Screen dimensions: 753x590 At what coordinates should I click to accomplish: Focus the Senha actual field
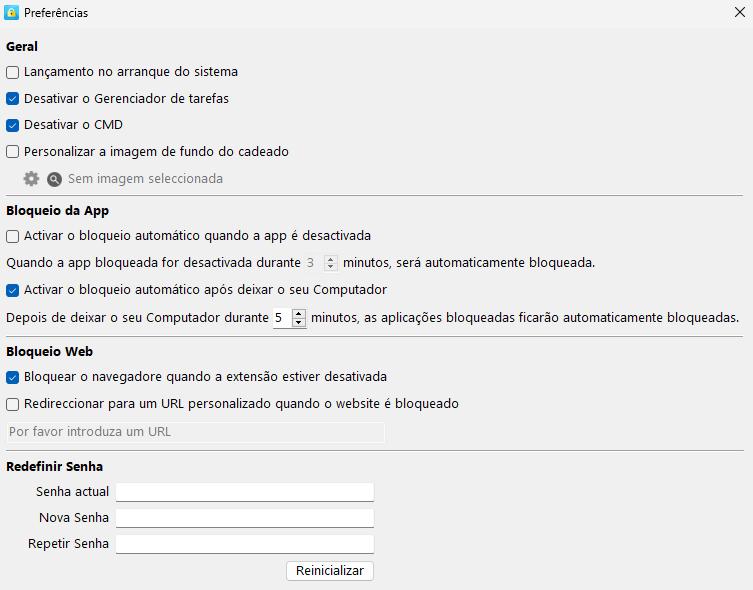[244, 492]
